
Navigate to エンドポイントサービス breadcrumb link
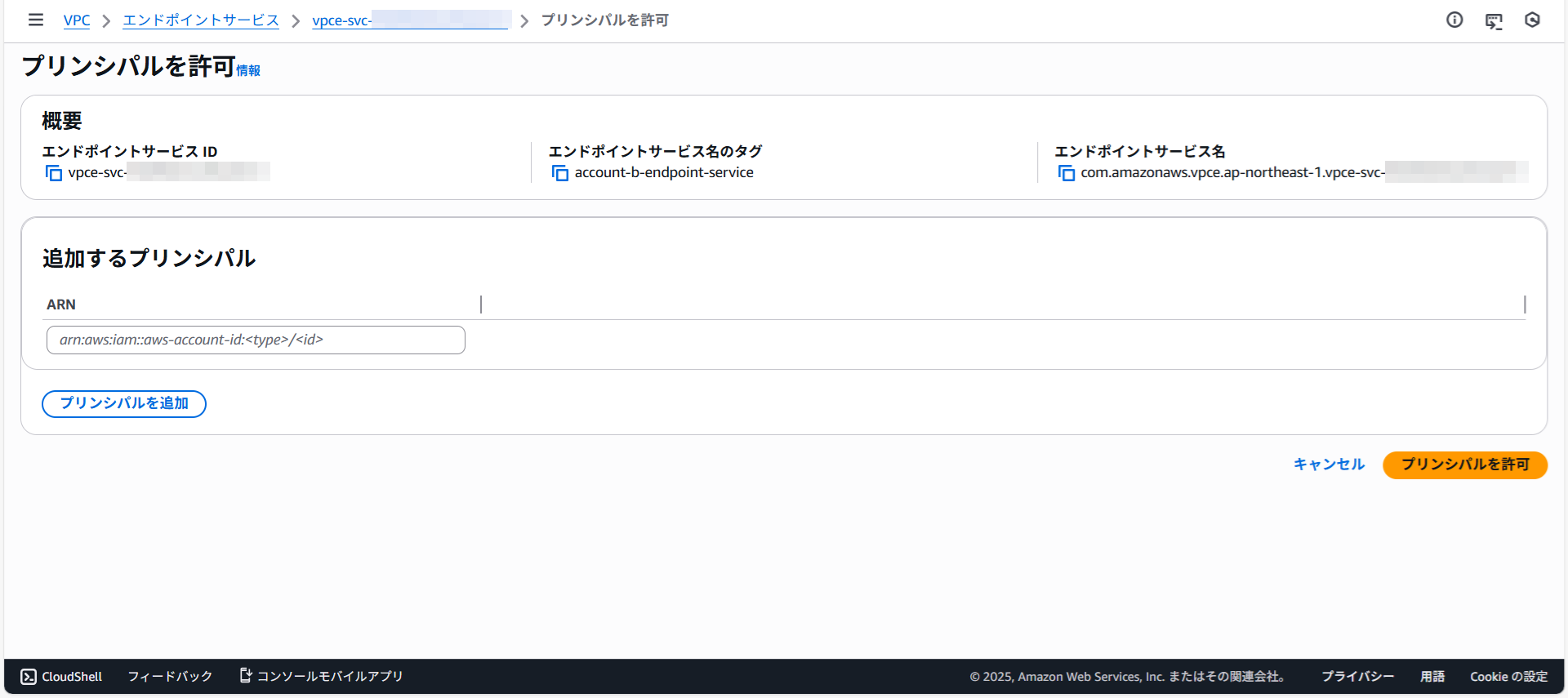point(201,20)
